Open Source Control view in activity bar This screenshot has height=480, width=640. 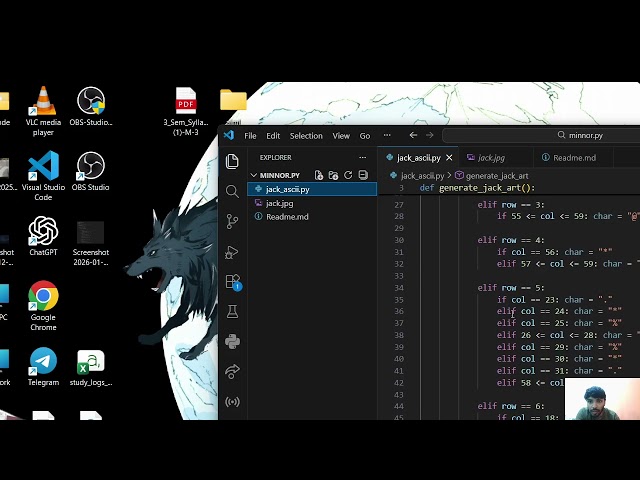click(x=232, y=222)
